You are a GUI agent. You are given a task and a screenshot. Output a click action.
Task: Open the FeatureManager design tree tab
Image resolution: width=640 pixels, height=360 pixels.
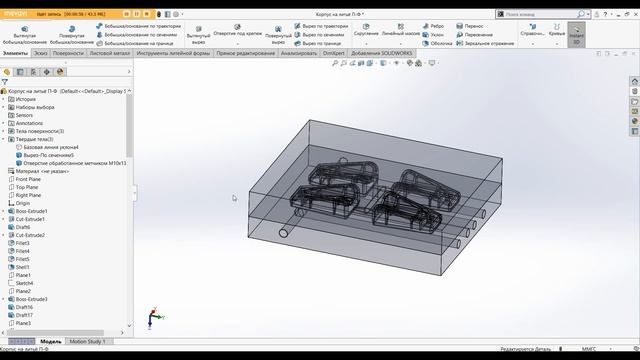[x=7, y=72]
